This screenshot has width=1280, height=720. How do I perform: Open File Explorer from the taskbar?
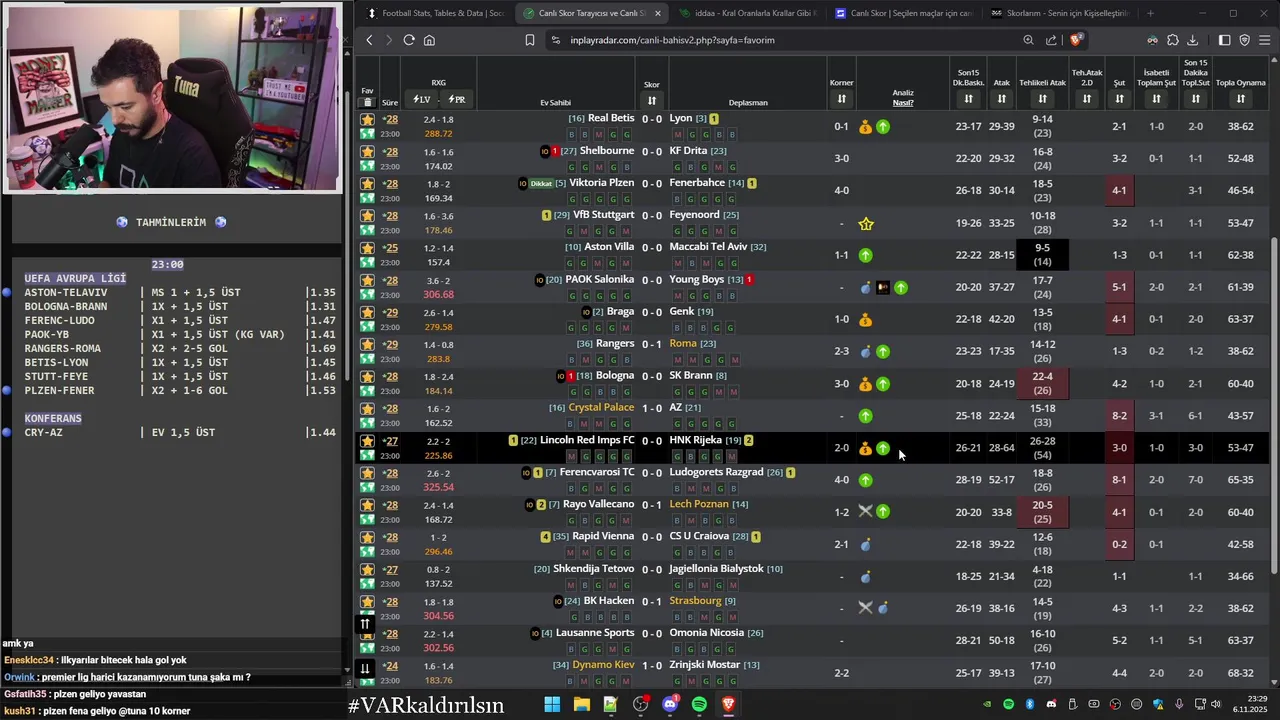coord(581,705)
